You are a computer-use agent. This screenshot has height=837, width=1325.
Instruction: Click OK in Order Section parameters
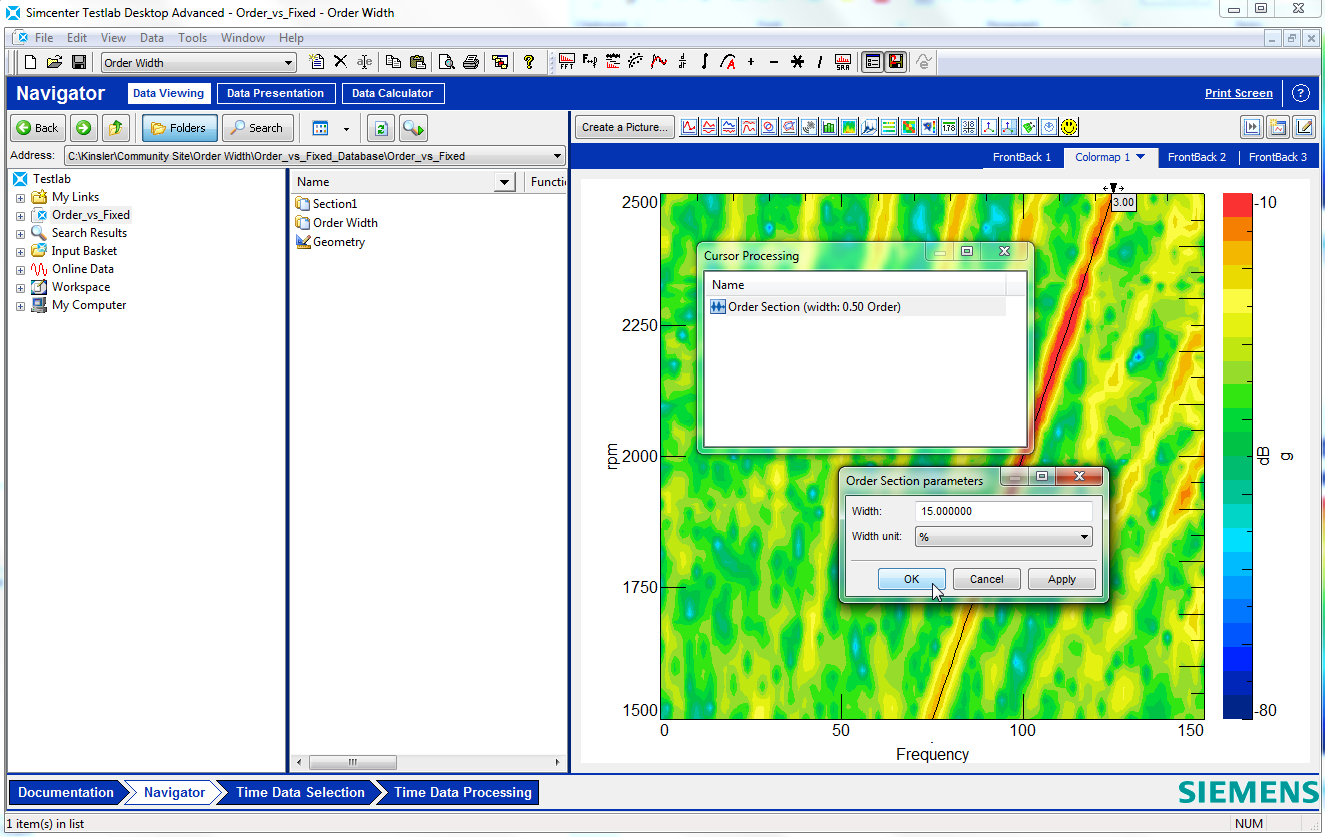(x=911, y=579)
